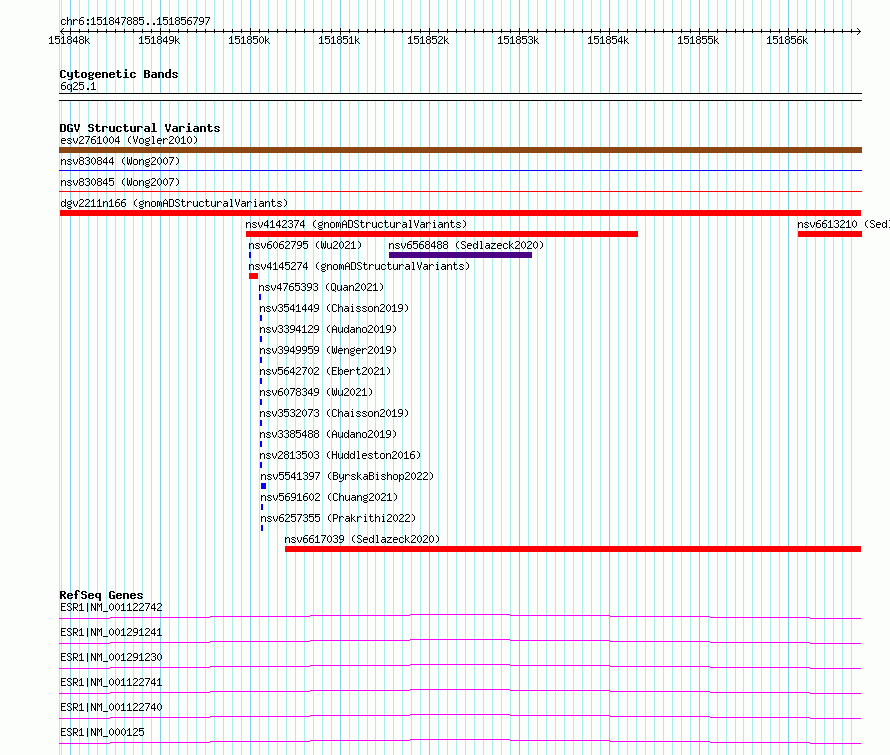Click the RefSeq Genes track heading
The height and width of the screenshot is (755, 890).
101,595
